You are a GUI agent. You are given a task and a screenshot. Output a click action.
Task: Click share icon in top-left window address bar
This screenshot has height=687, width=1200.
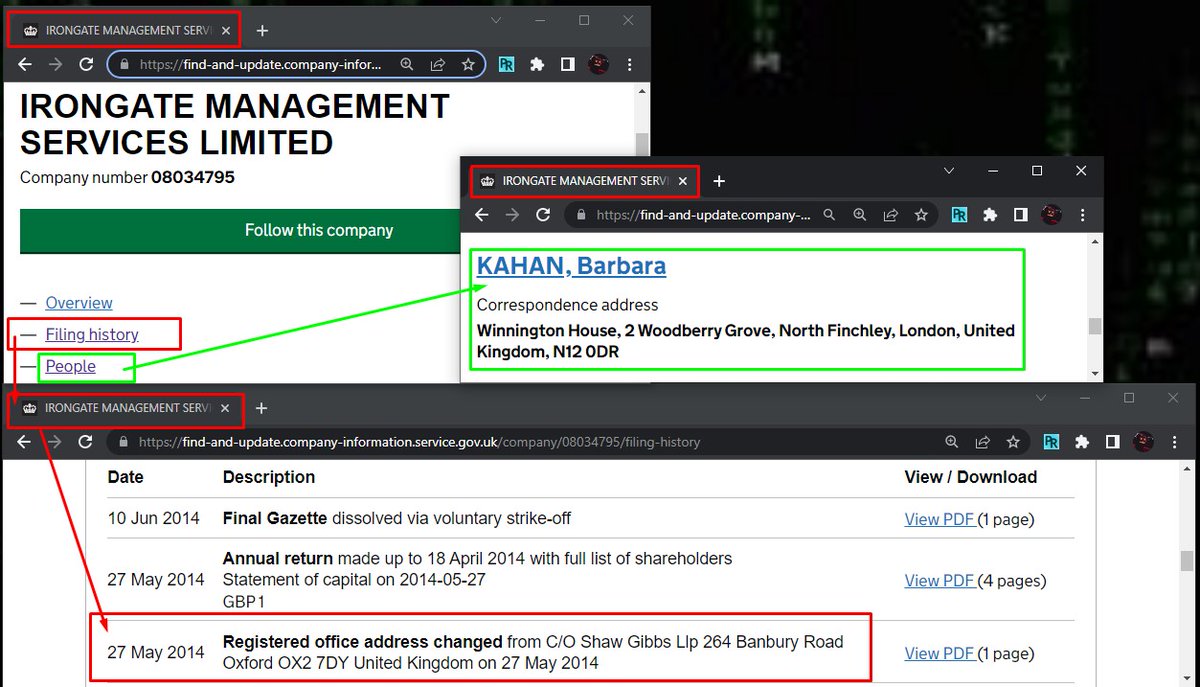(437, 64)
